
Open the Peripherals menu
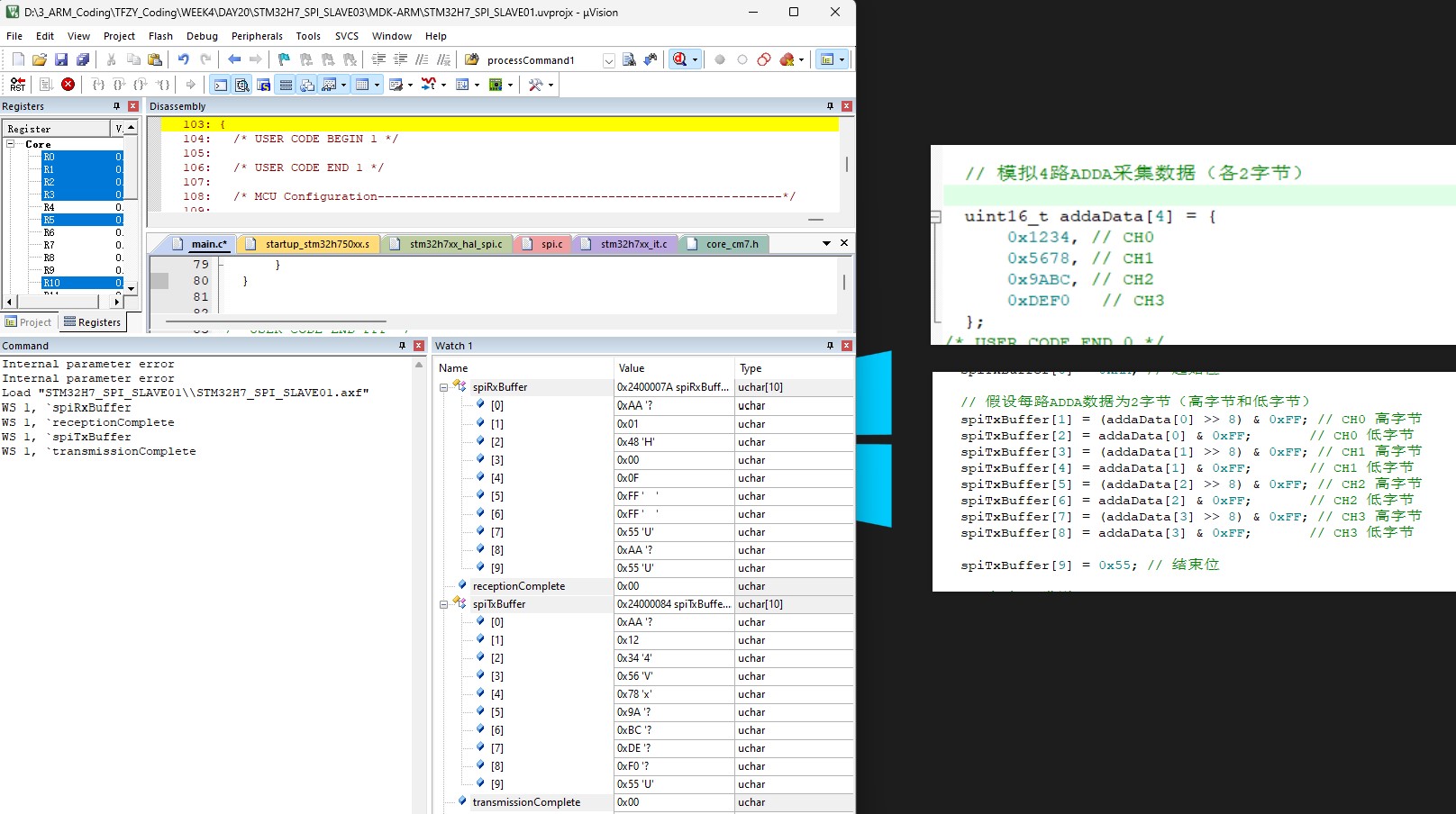point(257,36)
